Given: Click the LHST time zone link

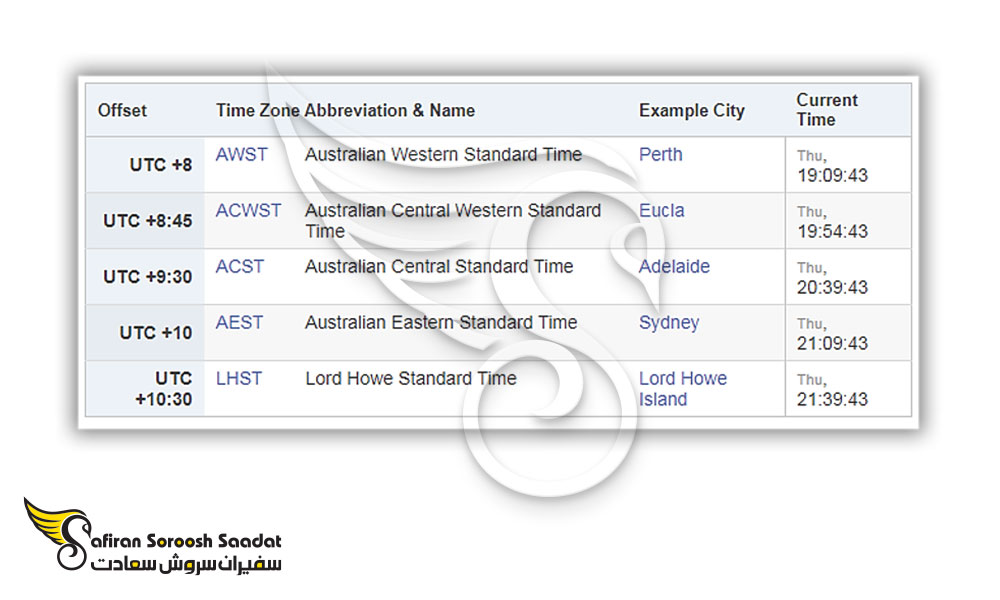Looking at the screenshot, I should click(239, 379).
